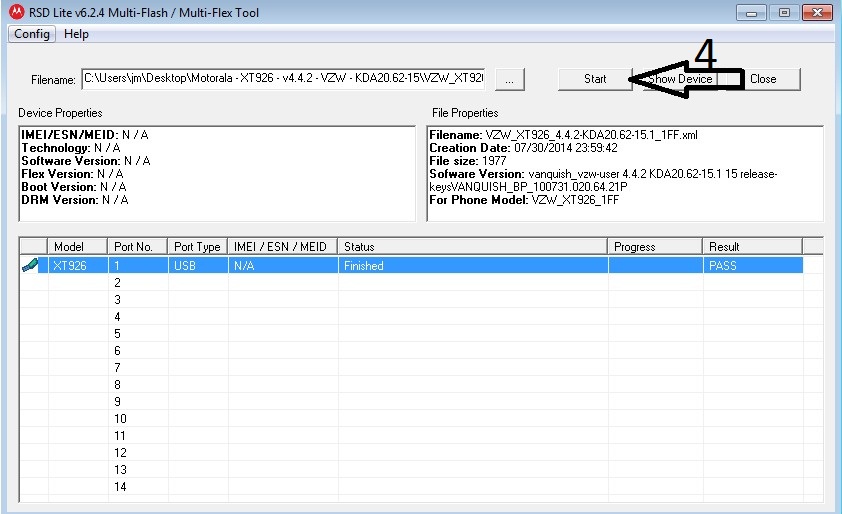Click the N/A cell in XT926 row
The width and height of the screenshot is (842, 514).
click(x=283, y=265)
